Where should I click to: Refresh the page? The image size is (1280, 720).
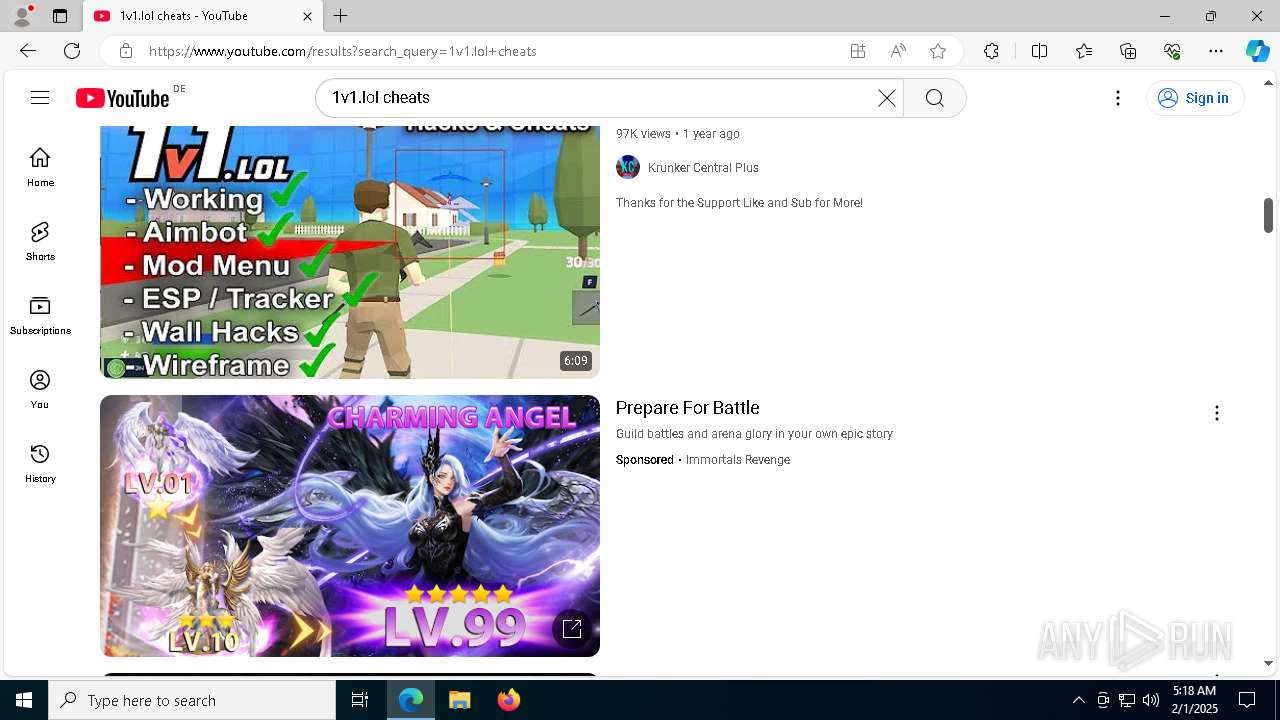tap(72, 51)
